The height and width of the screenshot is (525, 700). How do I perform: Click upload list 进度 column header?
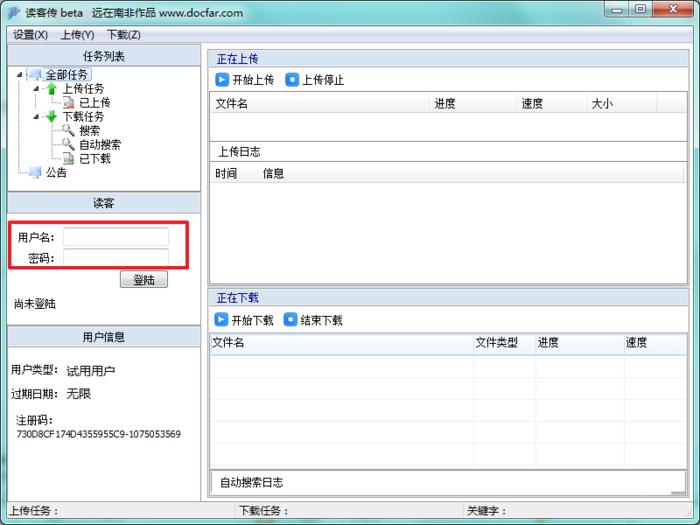[473, 104]
